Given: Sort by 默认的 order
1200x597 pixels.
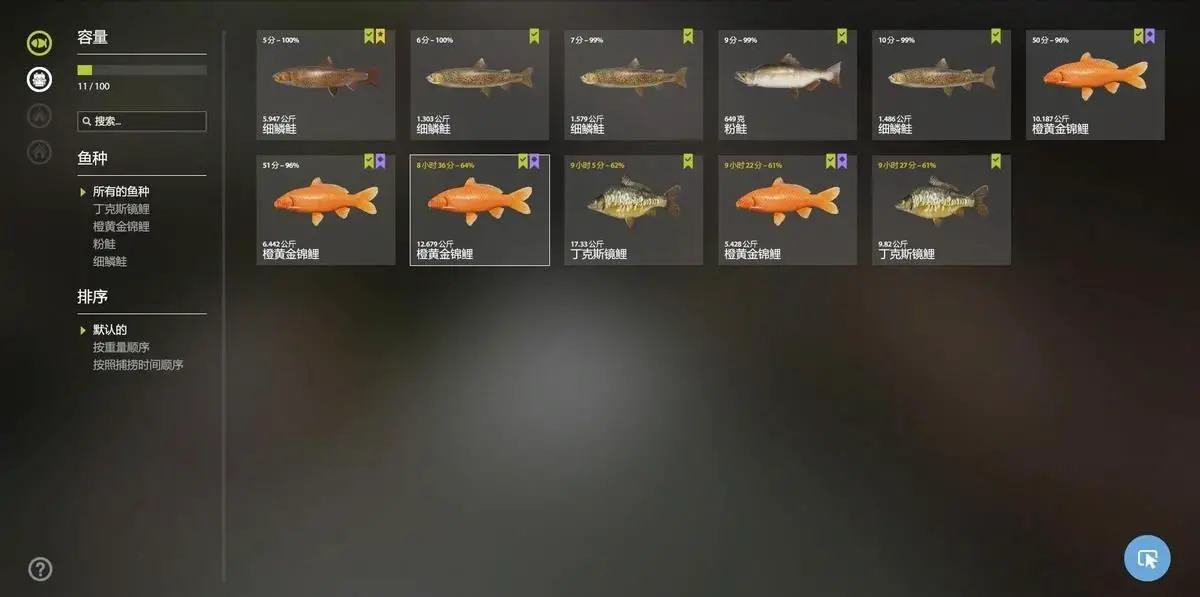Looking at the screenshot, I should point(110,329).
